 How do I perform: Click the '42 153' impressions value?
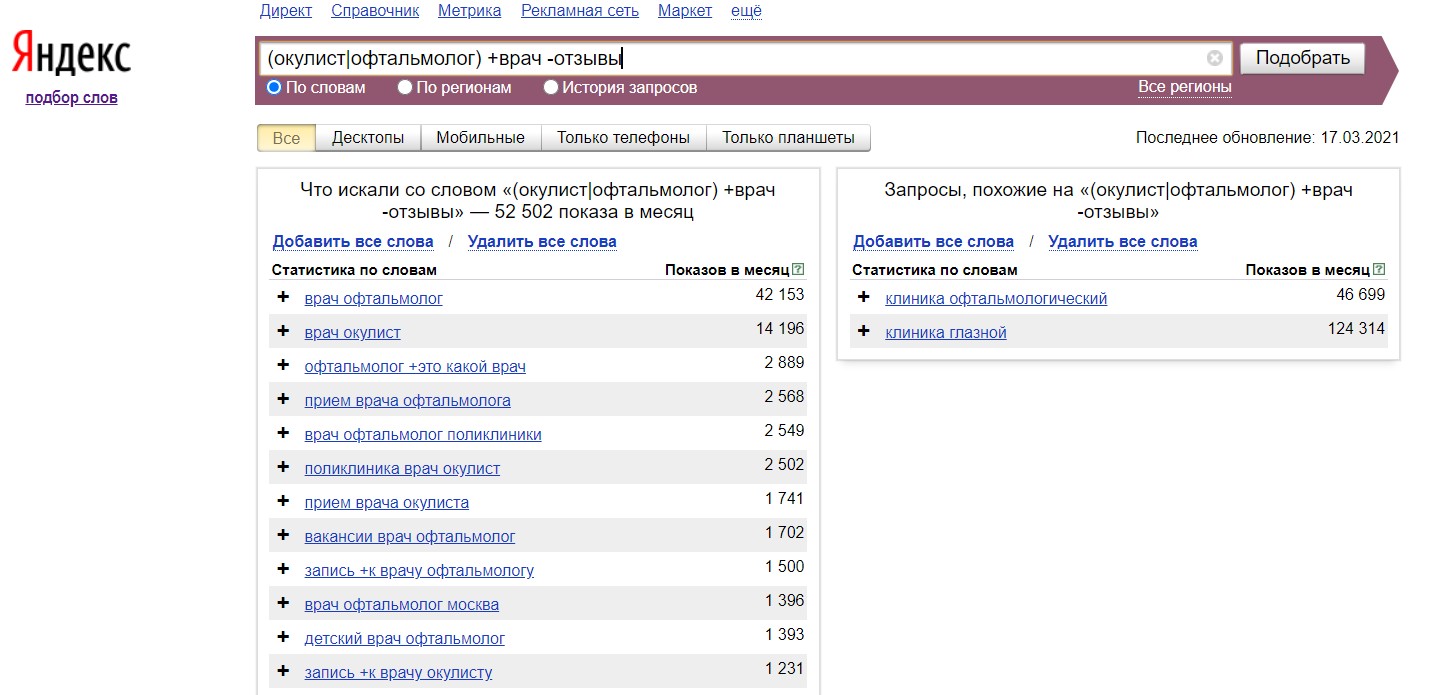coord(780,294)
